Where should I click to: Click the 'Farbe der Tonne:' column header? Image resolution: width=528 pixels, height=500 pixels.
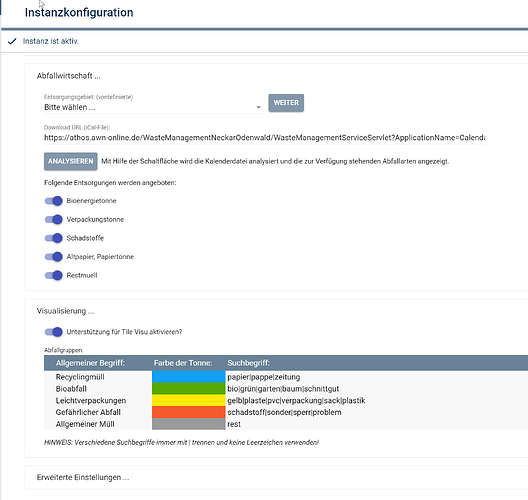click(x=183, y=363)
